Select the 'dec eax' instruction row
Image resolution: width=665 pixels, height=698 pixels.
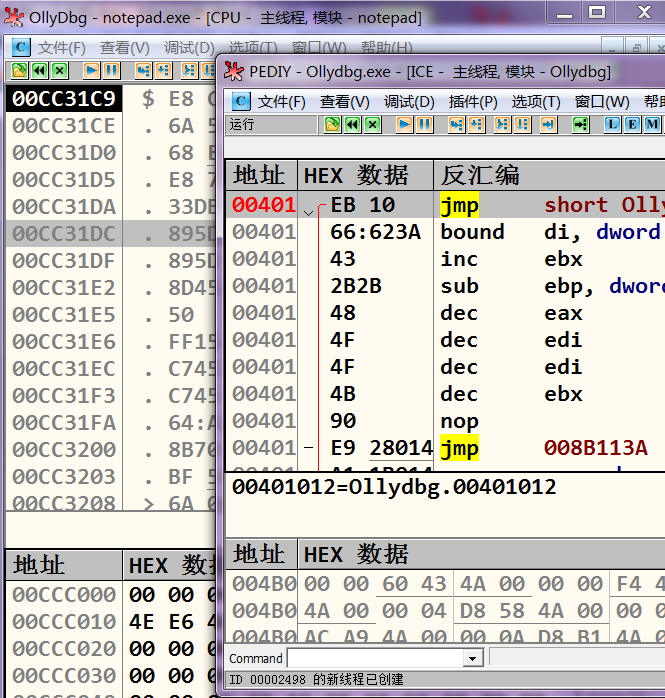point(445,313)
